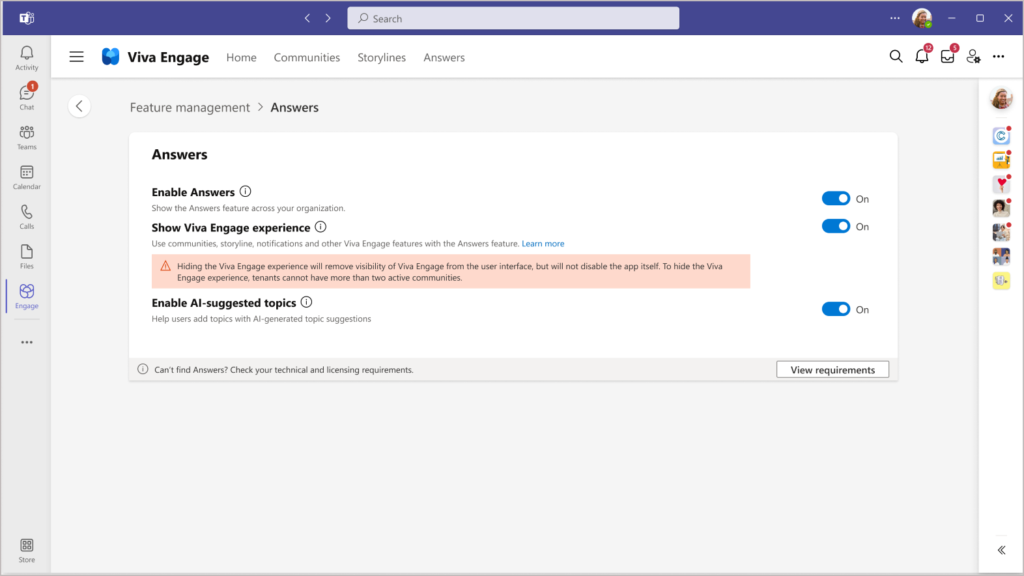The width and height of the screenshot is (1024, 576).
Task: Click the Teams Search box
Action: (x=513, y=18)
